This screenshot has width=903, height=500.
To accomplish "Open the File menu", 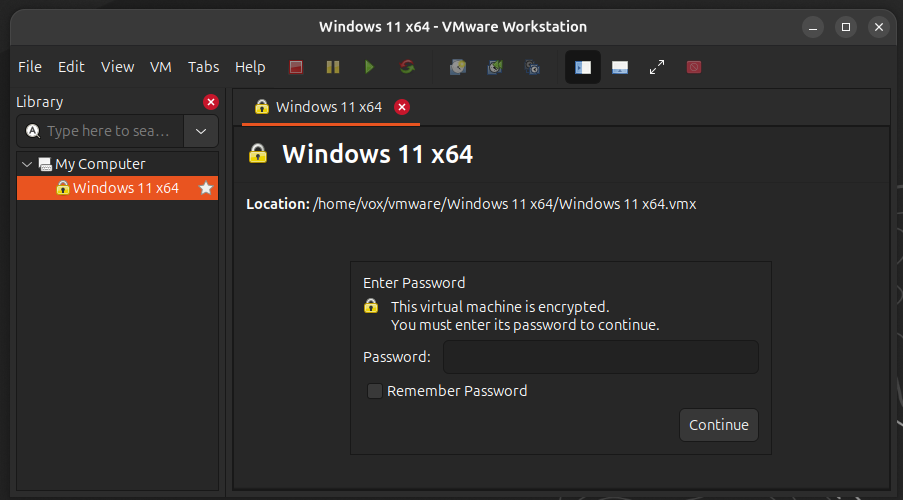I will click(x=30, y=67).
